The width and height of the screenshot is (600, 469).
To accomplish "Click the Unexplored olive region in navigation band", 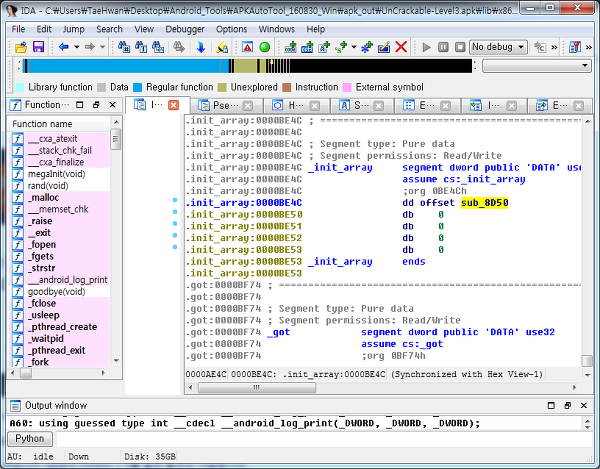I will (245, 66).
